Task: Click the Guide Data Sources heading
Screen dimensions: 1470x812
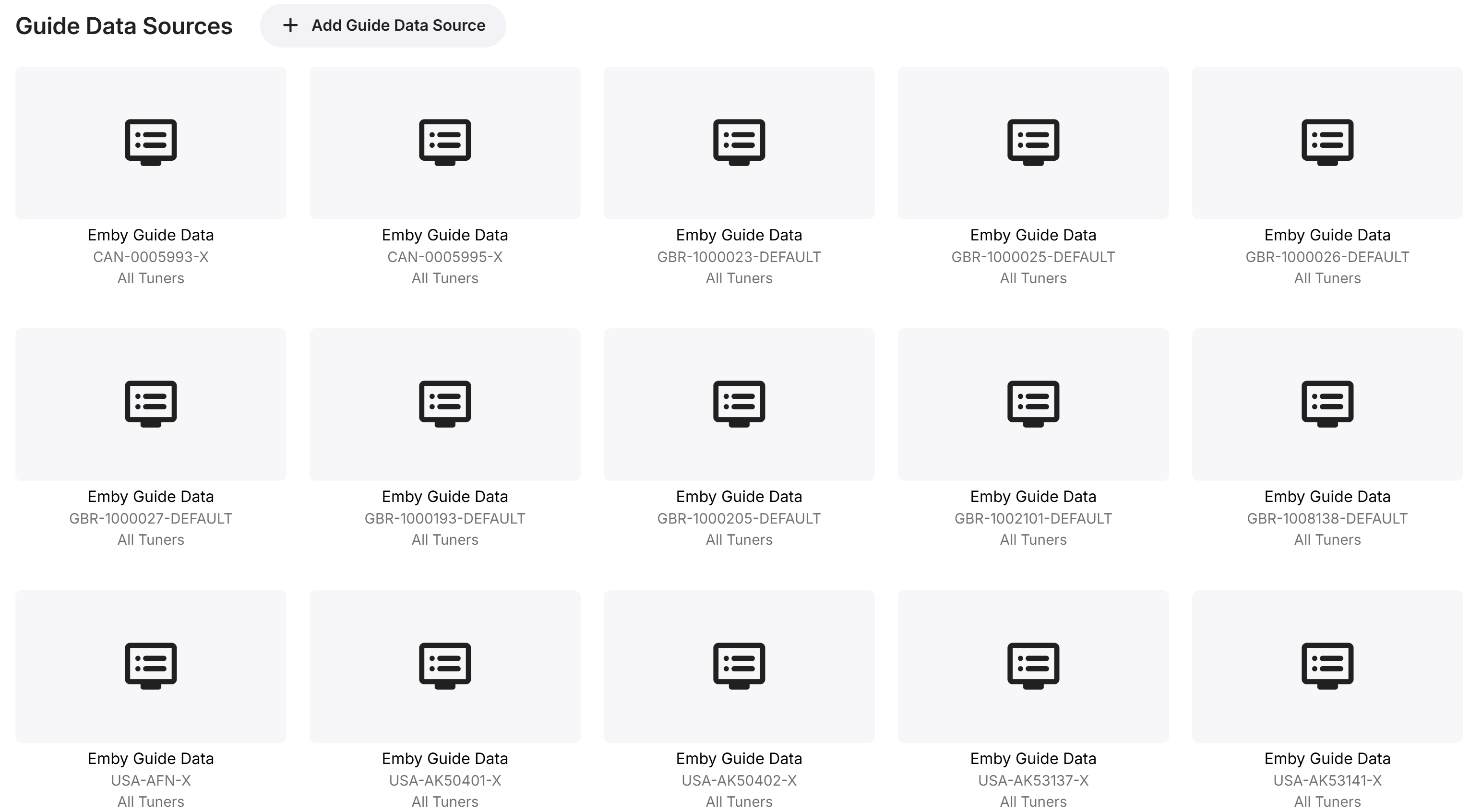Action: pyautogui.click(x=124, y=26)
